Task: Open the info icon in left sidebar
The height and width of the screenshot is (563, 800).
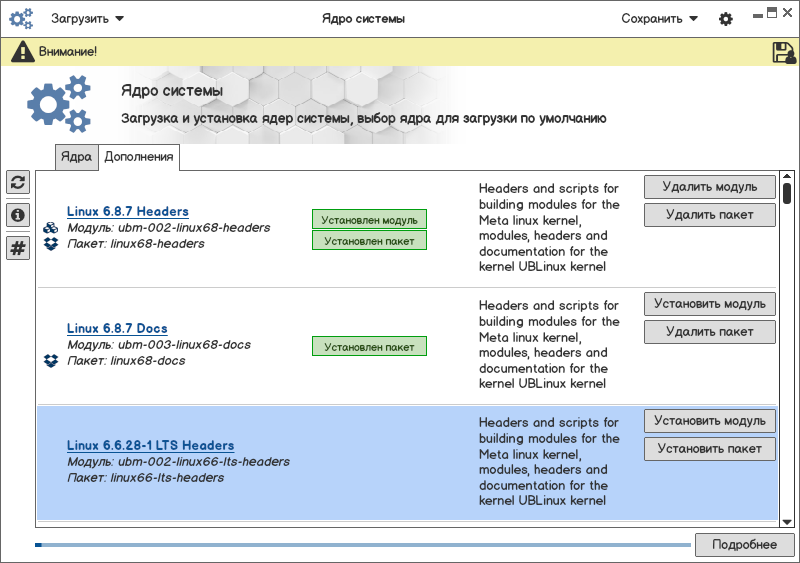Action: 18,215
